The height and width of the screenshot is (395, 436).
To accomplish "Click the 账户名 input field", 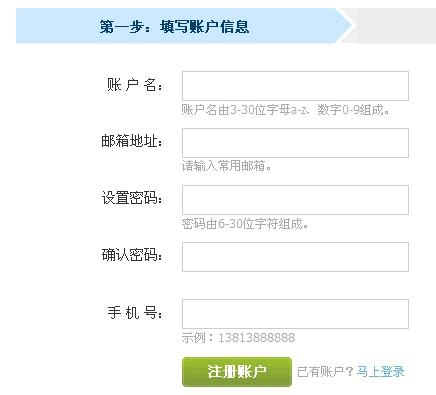I will (295, 86).
